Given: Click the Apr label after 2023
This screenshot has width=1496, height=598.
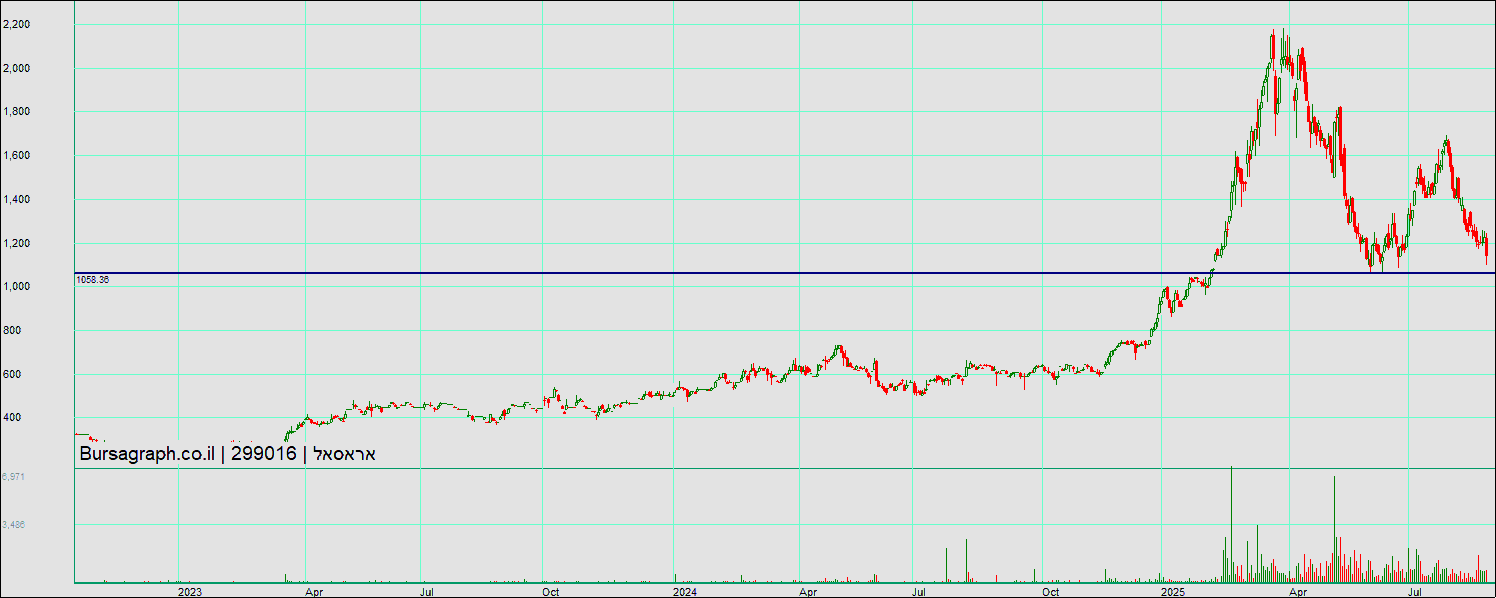Looking at the screenshot, I should [x=313, y=592].
